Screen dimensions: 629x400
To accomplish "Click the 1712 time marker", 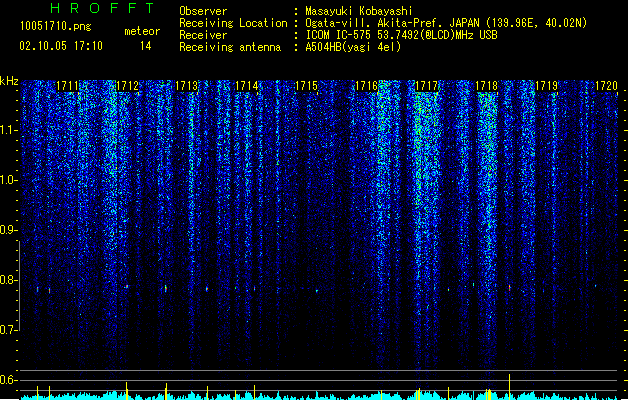I will point(127,86).
